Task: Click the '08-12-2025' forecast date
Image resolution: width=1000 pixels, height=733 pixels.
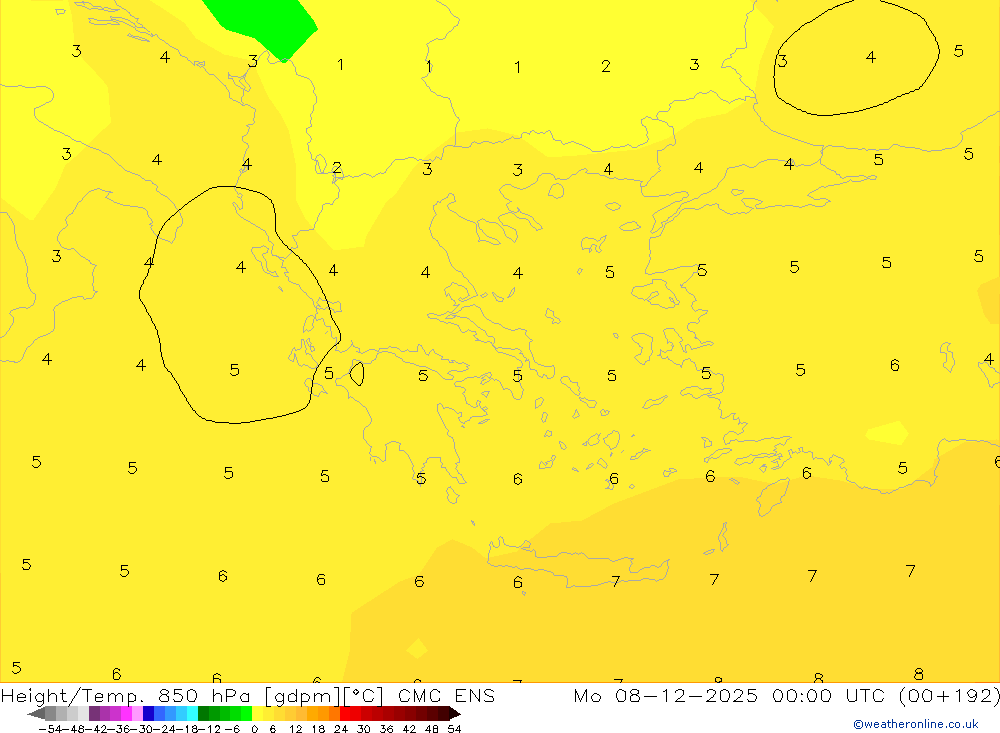Action: coord(686,695)
